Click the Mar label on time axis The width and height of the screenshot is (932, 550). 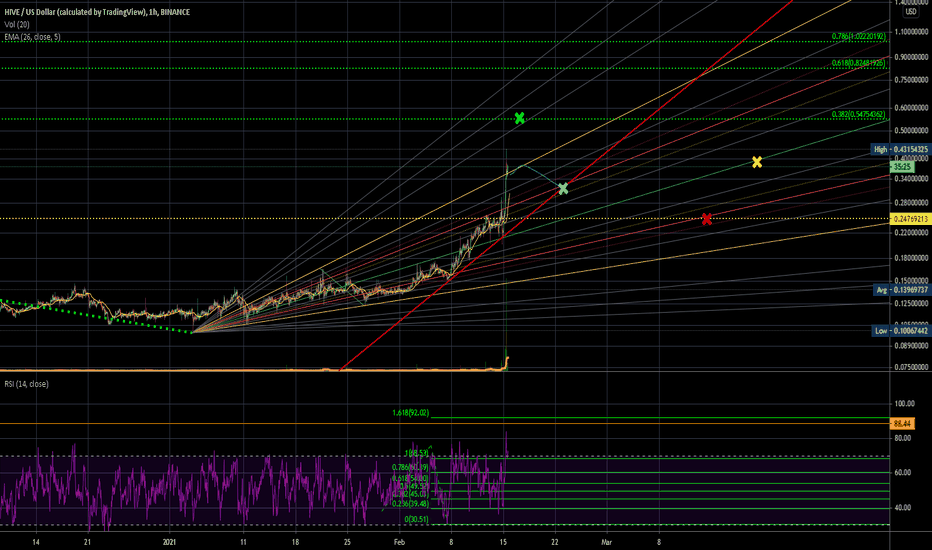point(606,542)
